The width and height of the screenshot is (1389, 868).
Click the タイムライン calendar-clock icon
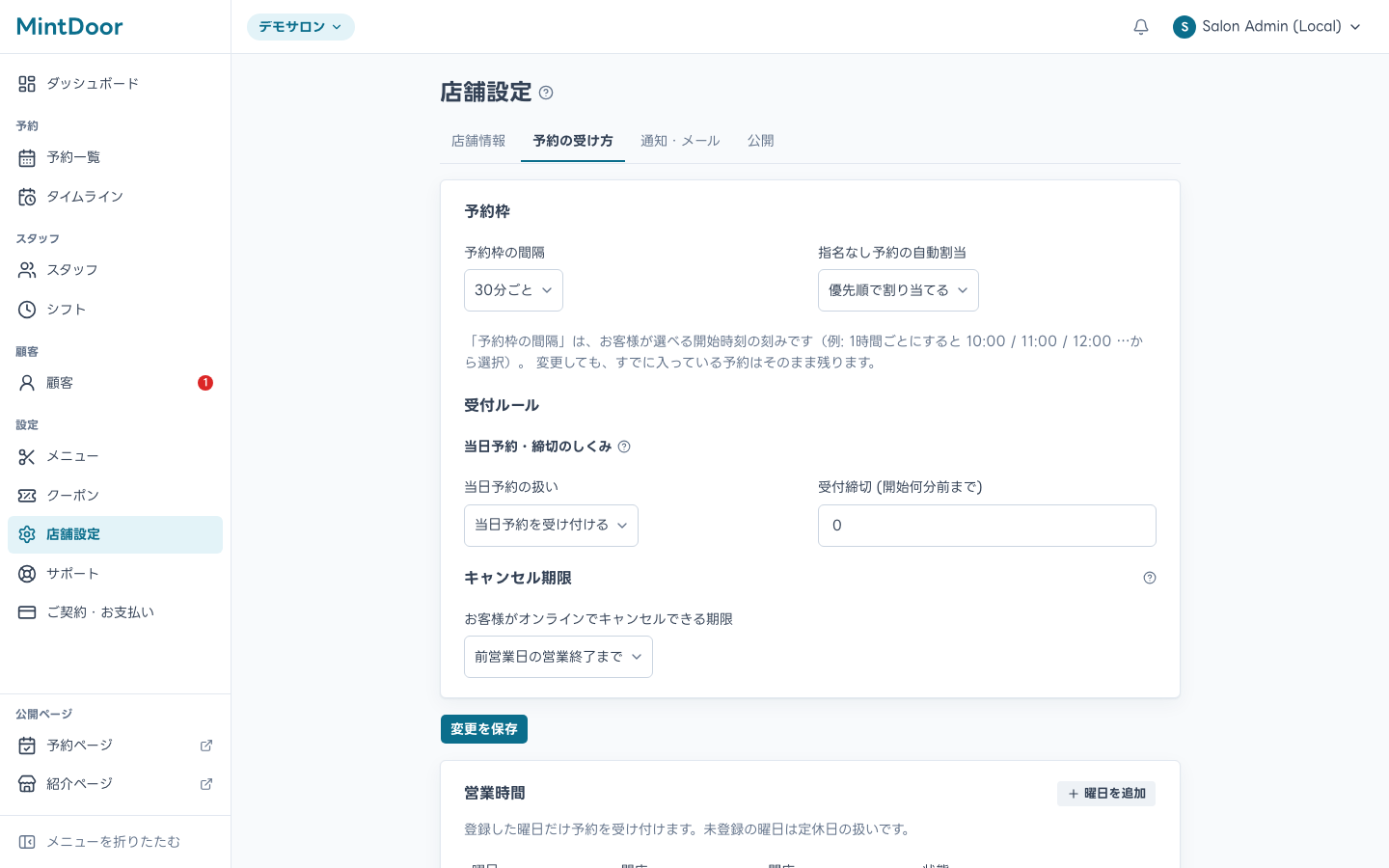point(27,197)
